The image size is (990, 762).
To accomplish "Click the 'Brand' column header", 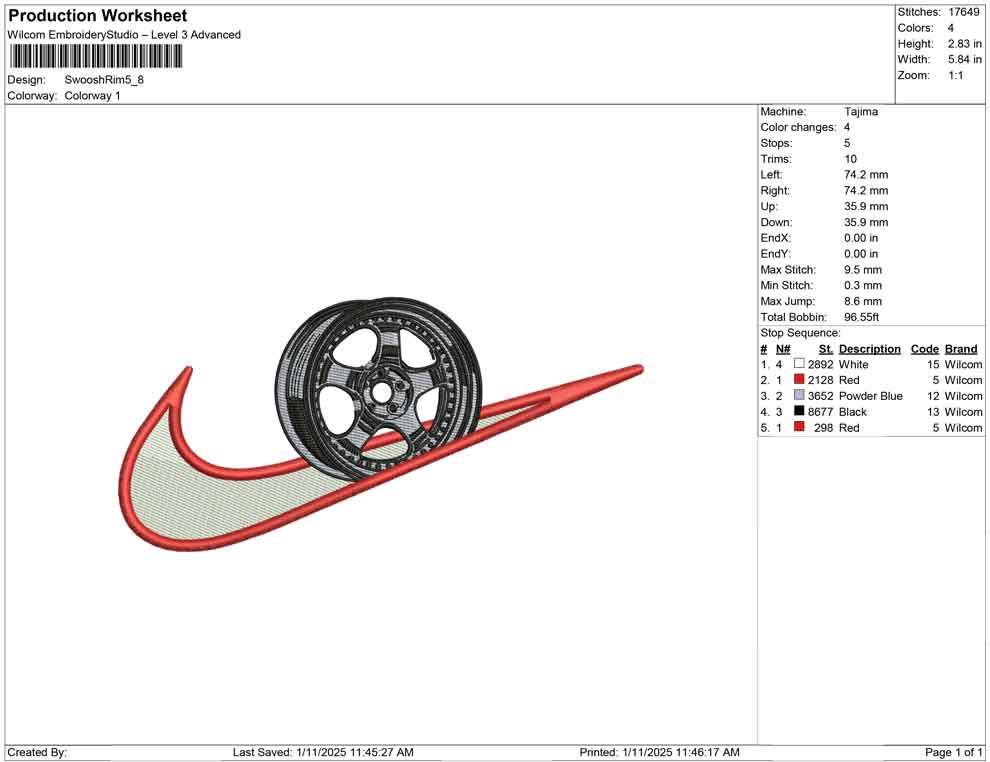I will (x=960, y=348).
